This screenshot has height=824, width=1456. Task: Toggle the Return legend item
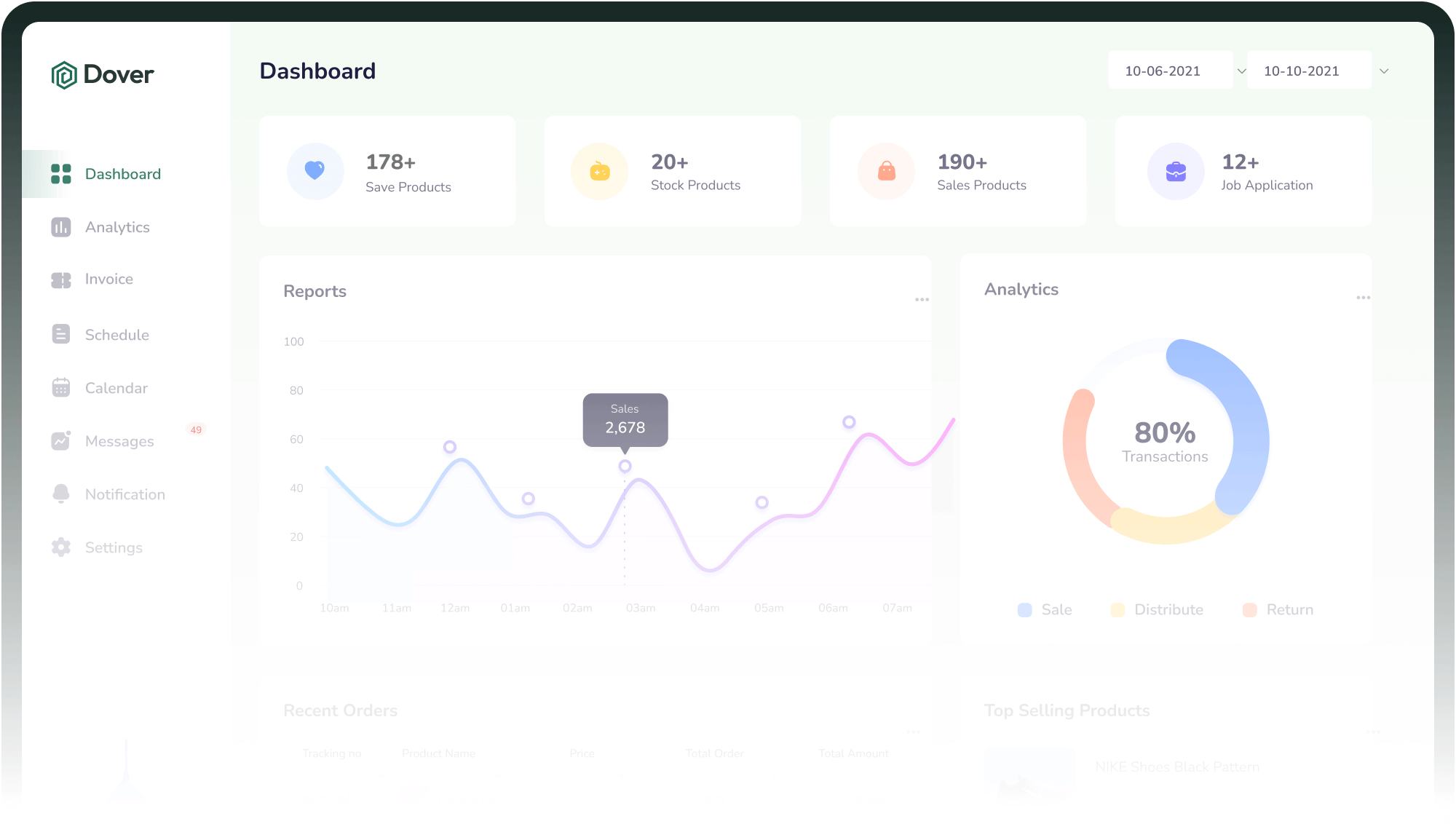coord(1278,610)
